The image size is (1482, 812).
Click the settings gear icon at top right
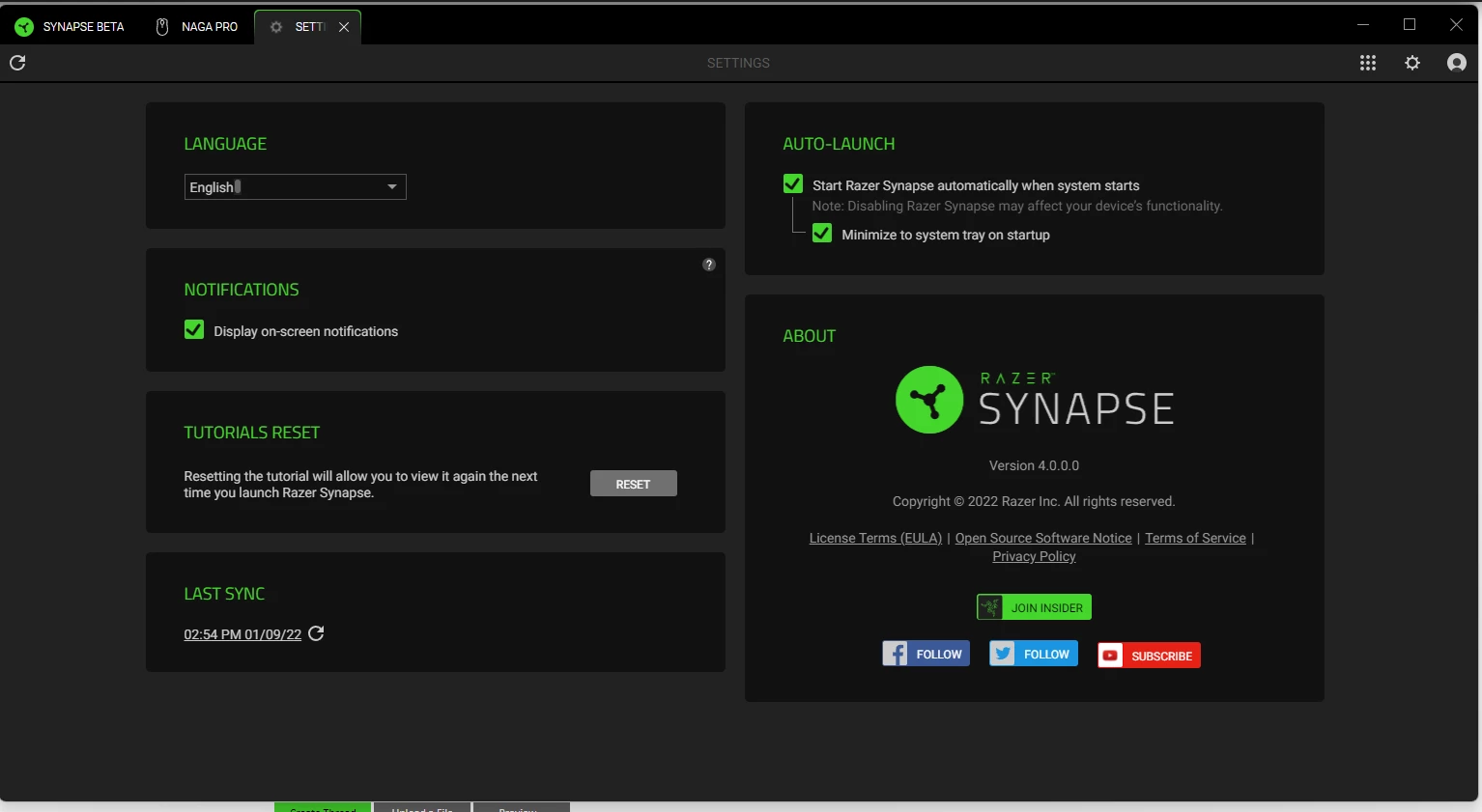(1412, 63)
